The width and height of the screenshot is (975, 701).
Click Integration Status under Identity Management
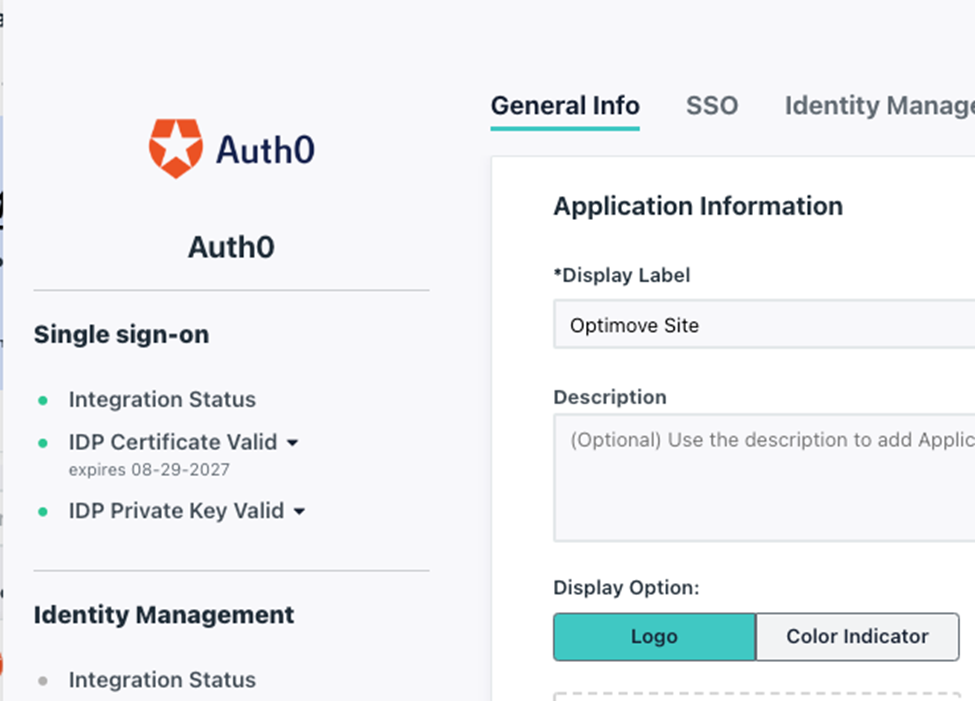(162, 680)
